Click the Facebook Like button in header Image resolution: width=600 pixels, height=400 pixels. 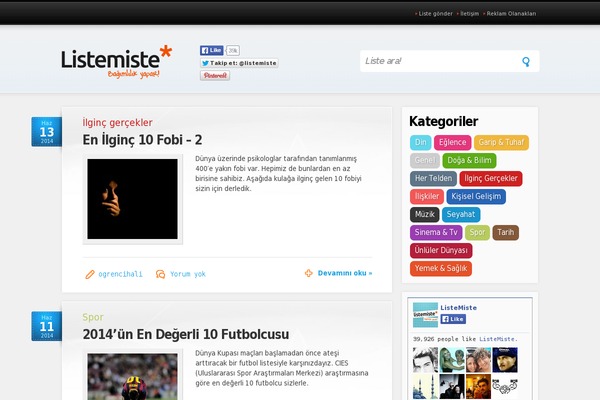(x=212, y=50)
